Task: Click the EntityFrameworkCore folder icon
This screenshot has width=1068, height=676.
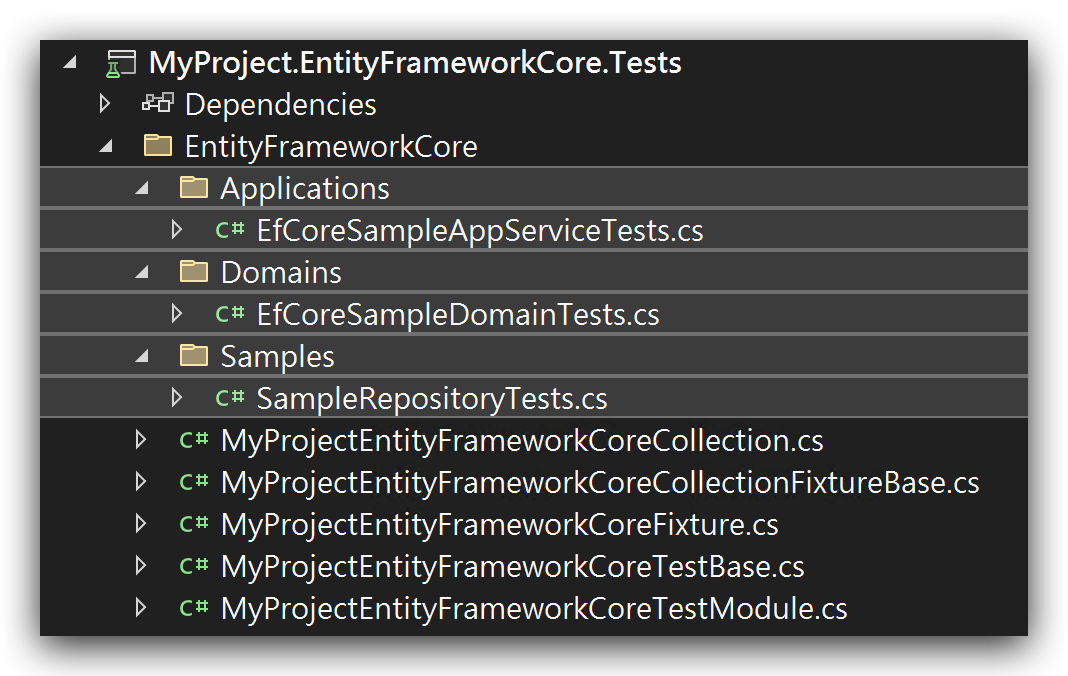Action: (x=158, y=146)
